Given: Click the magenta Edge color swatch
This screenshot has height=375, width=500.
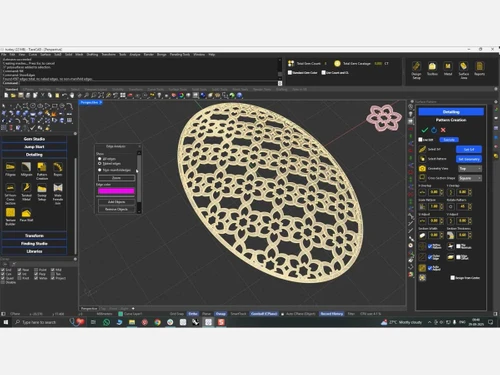Looking at the screenshot, I should pyautogui.click(x=116, y=191).
